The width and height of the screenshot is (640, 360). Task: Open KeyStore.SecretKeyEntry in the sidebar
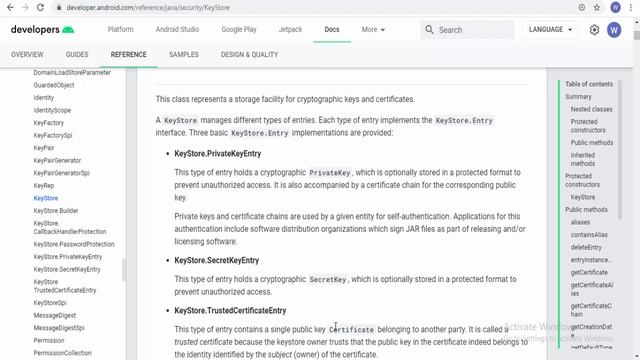(x=67, y=269)
